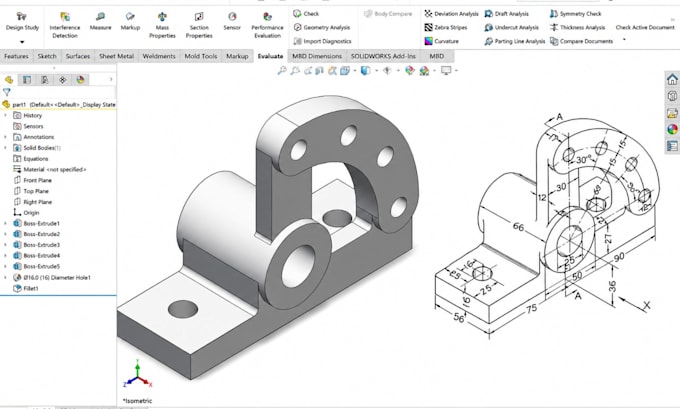
Task: Click Zoom to Fit in view toolbar
Action: pyautogui.click(x=282, y=70)
